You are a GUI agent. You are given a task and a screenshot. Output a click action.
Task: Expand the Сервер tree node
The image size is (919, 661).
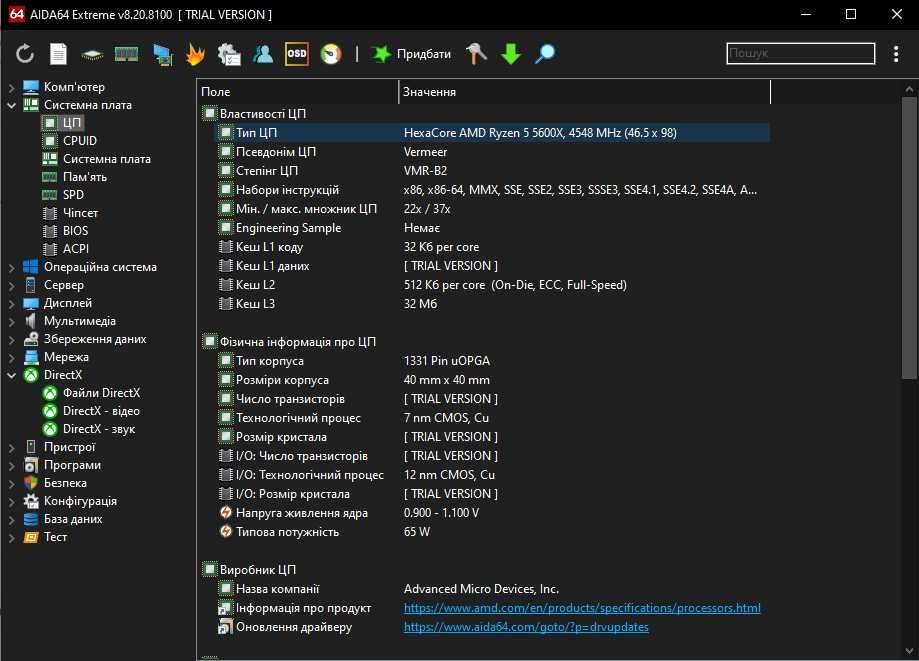[x=12, y=285]
